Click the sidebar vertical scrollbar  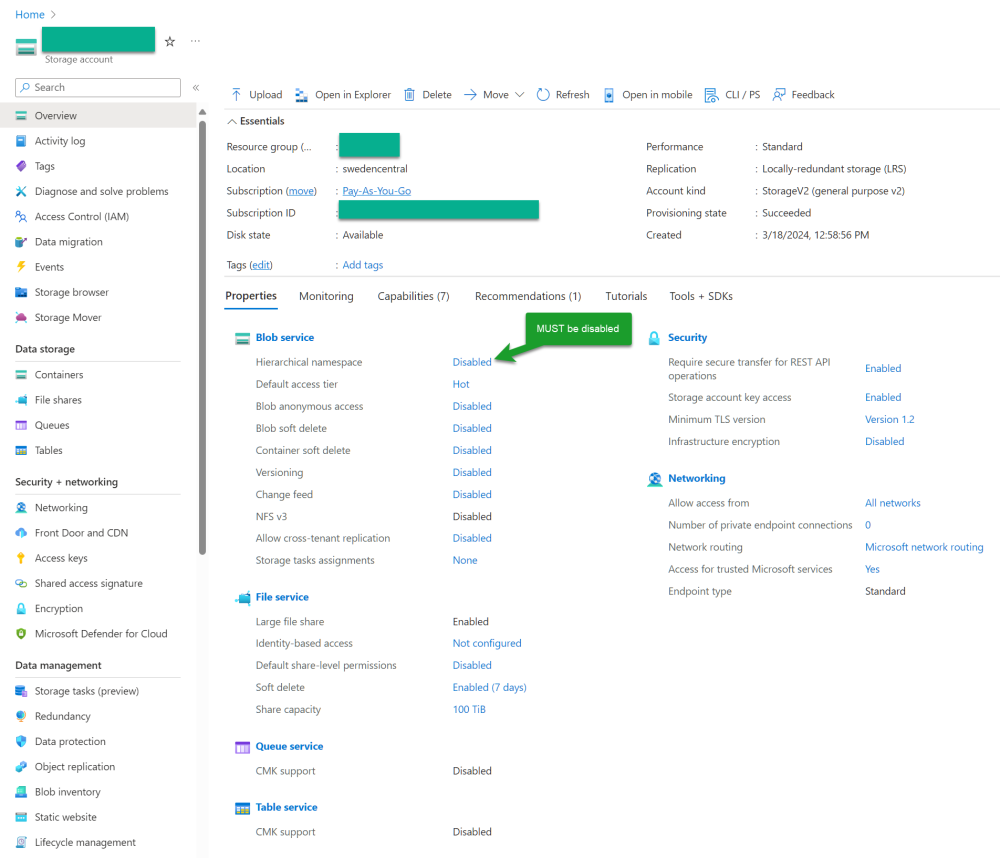[x=202, y=338]
